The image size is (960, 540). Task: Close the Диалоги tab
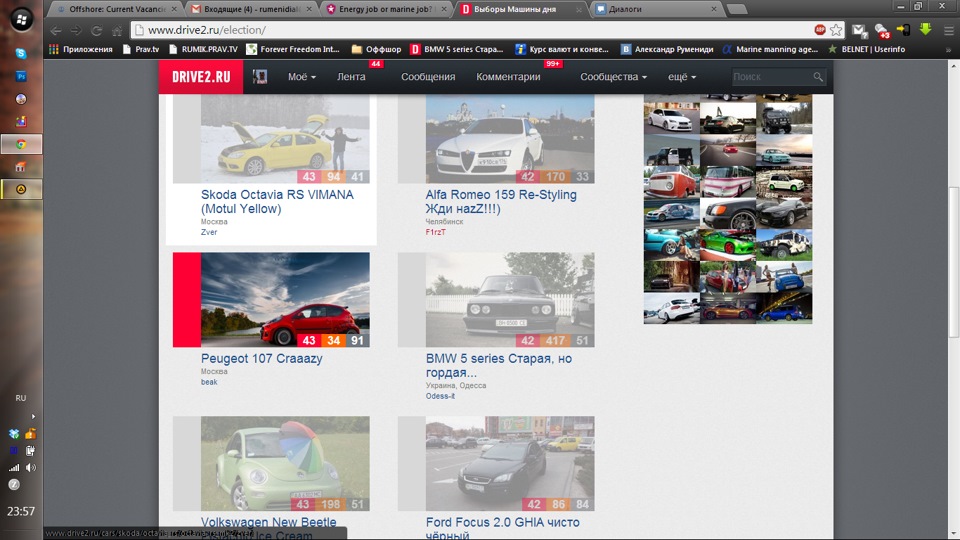click(714, 9)
